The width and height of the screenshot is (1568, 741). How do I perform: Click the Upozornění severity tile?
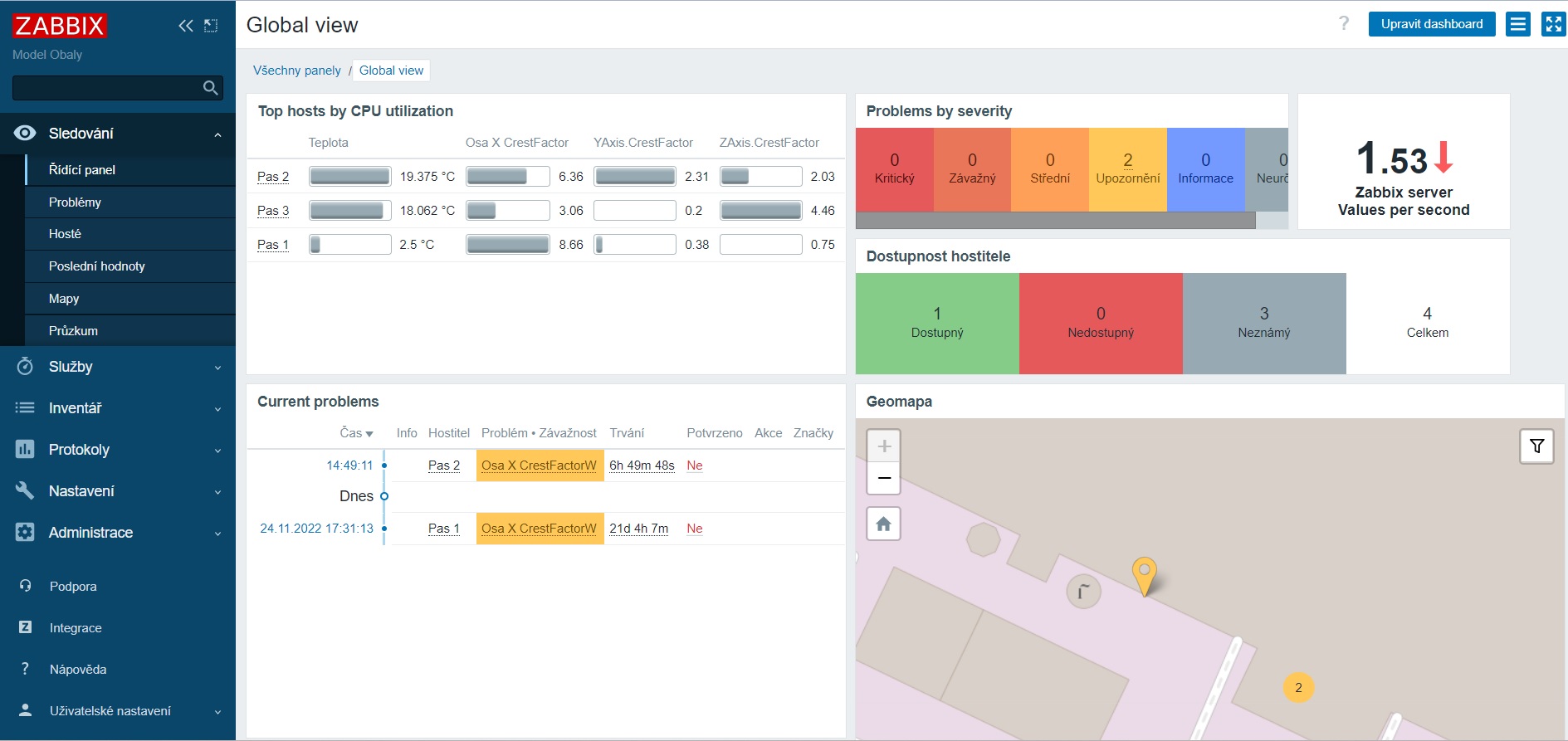coord(1128,169)
